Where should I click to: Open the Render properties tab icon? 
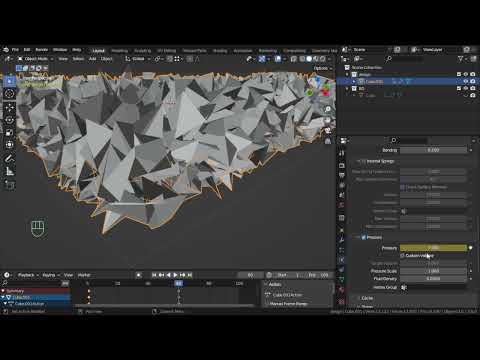tap(341, 165)
